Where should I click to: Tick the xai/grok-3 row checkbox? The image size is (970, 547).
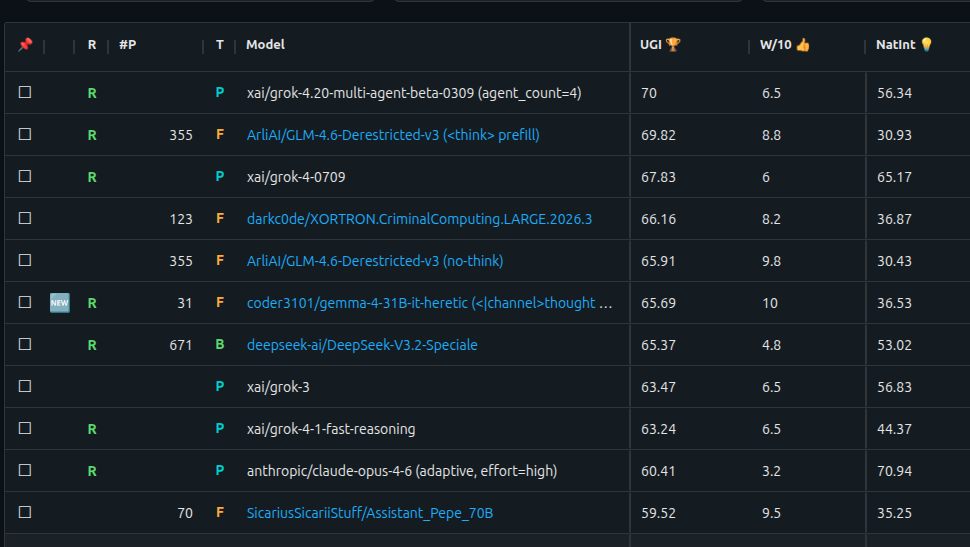pos(25,386)
